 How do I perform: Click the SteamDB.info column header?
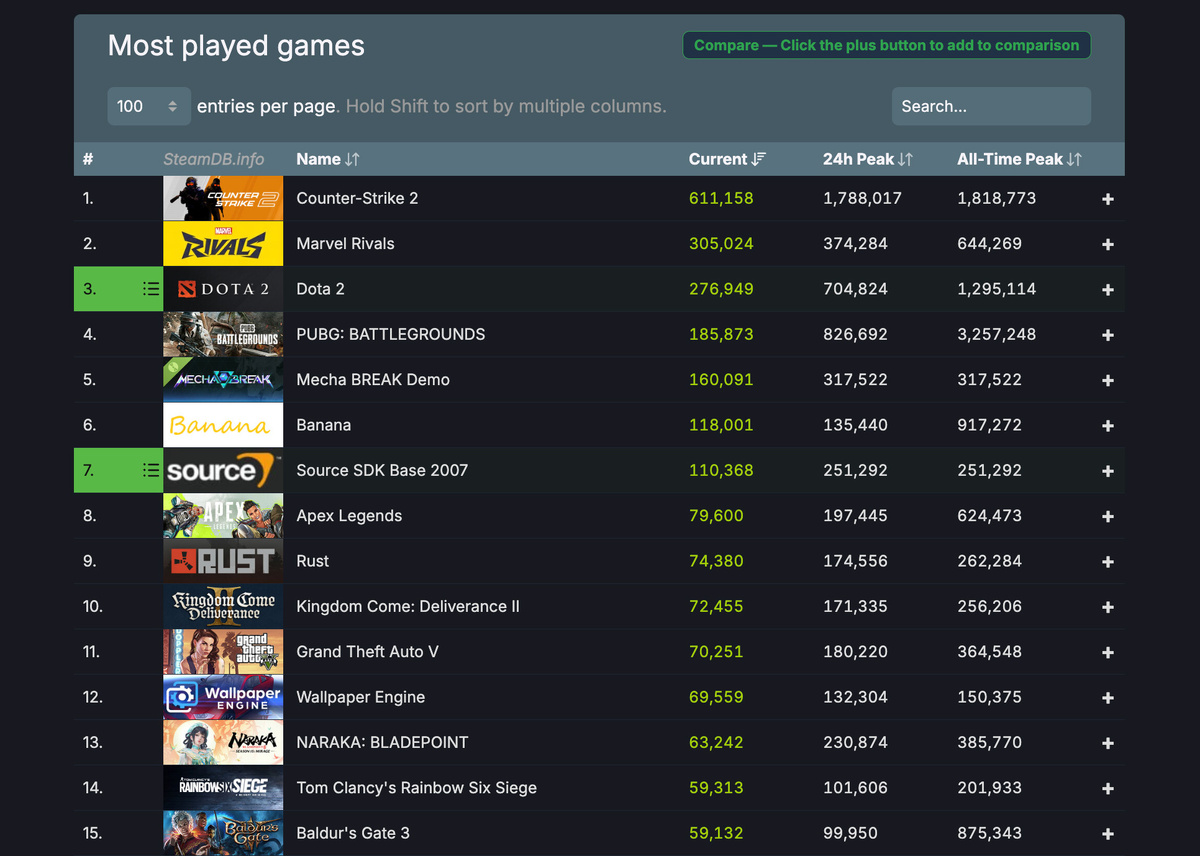coord(214,159)
